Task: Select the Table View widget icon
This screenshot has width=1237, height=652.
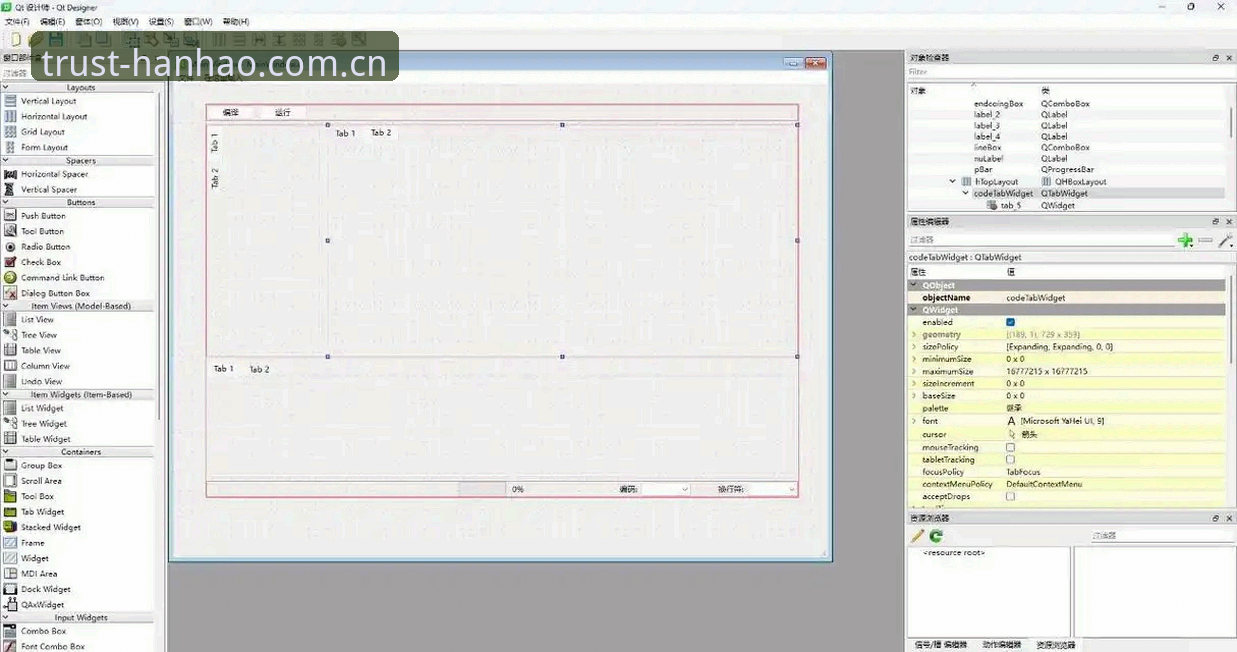Action: (11, 350)
